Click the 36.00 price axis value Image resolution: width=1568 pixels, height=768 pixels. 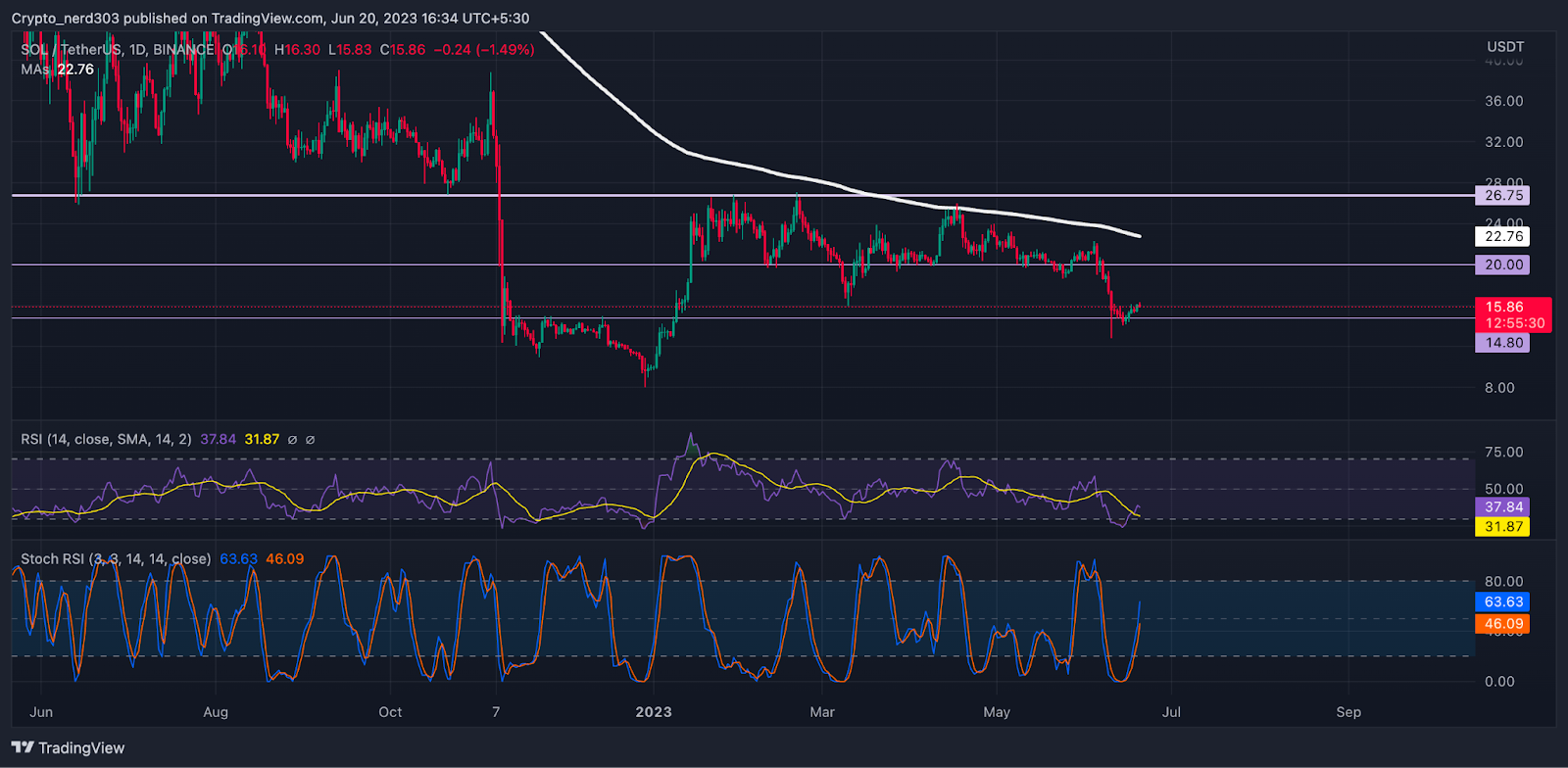click(x=1504, y=101)
